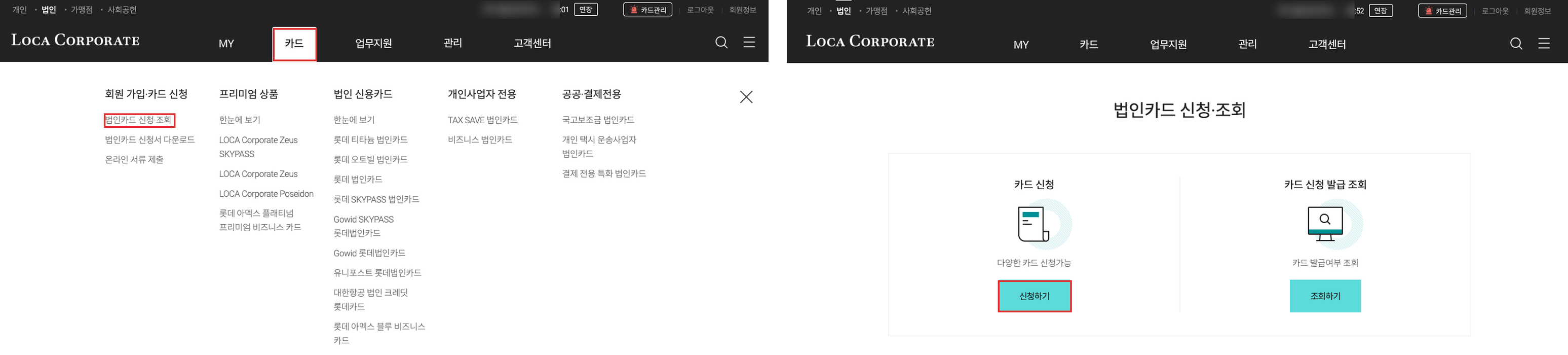
Task: Select LOCA Corporate Poseidon card
Action: coord(266,194)
